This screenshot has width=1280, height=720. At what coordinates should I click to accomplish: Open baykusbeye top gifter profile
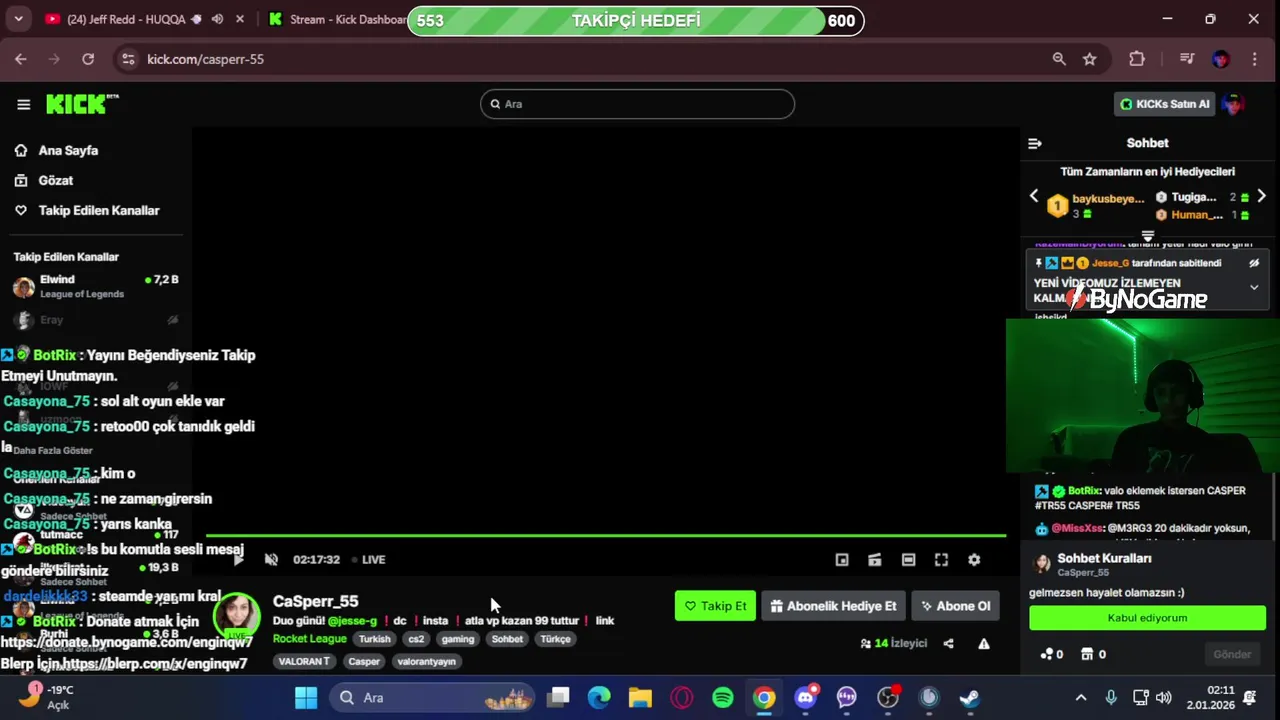click(x=1107, y=199)
